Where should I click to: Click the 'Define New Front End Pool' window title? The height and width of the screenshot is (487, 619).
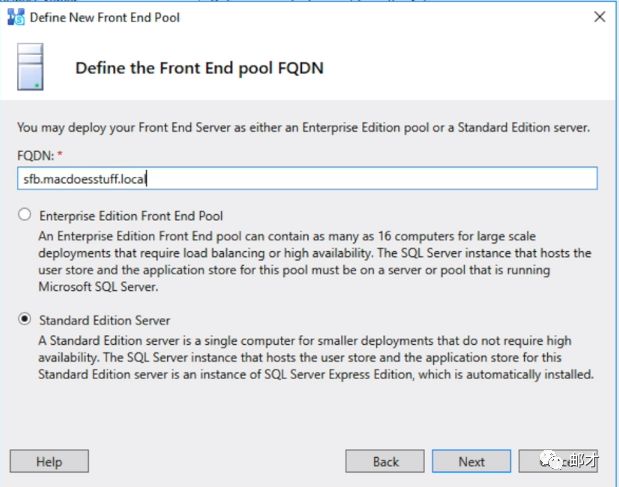(105, 17)
